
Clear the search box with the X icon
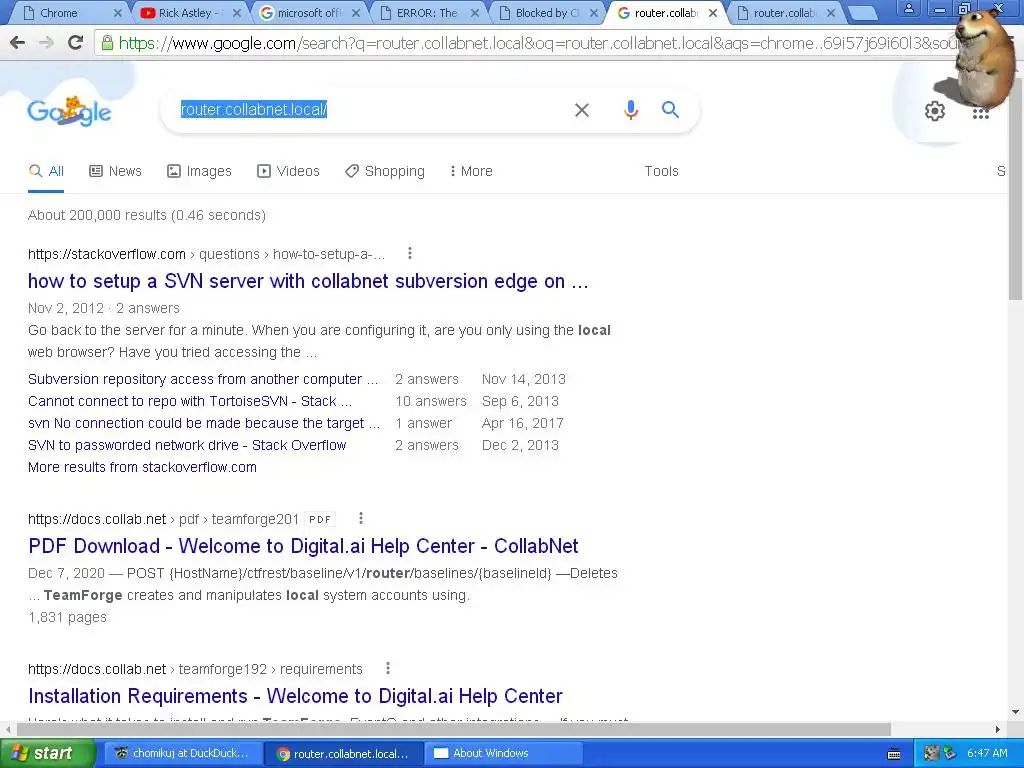pos(581,110)
